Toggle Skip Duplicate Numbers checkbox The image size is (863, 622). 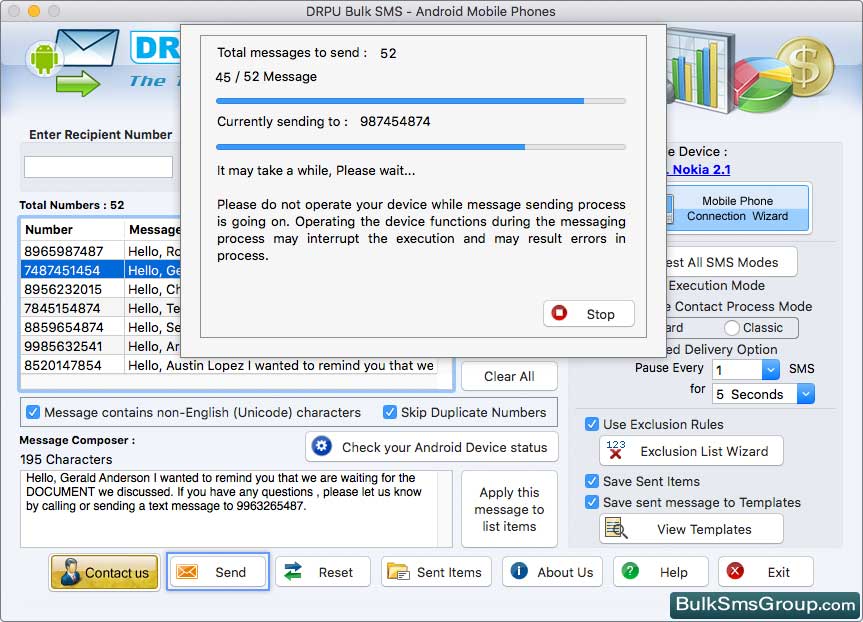(x=390, y=412)
